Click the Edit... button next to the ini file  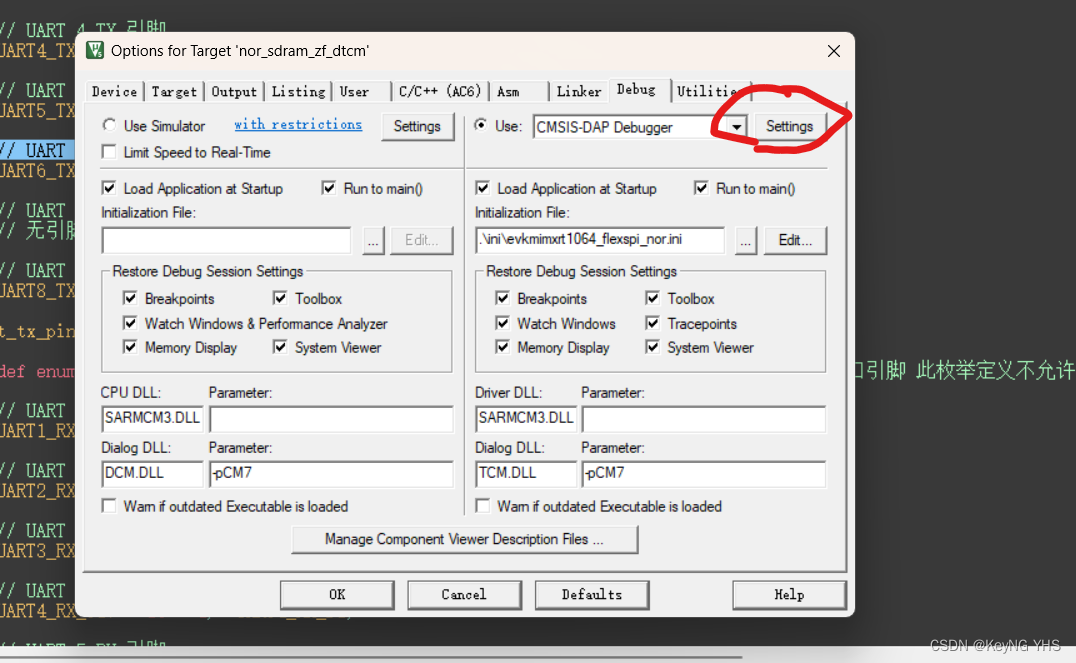tap(795, 240)
